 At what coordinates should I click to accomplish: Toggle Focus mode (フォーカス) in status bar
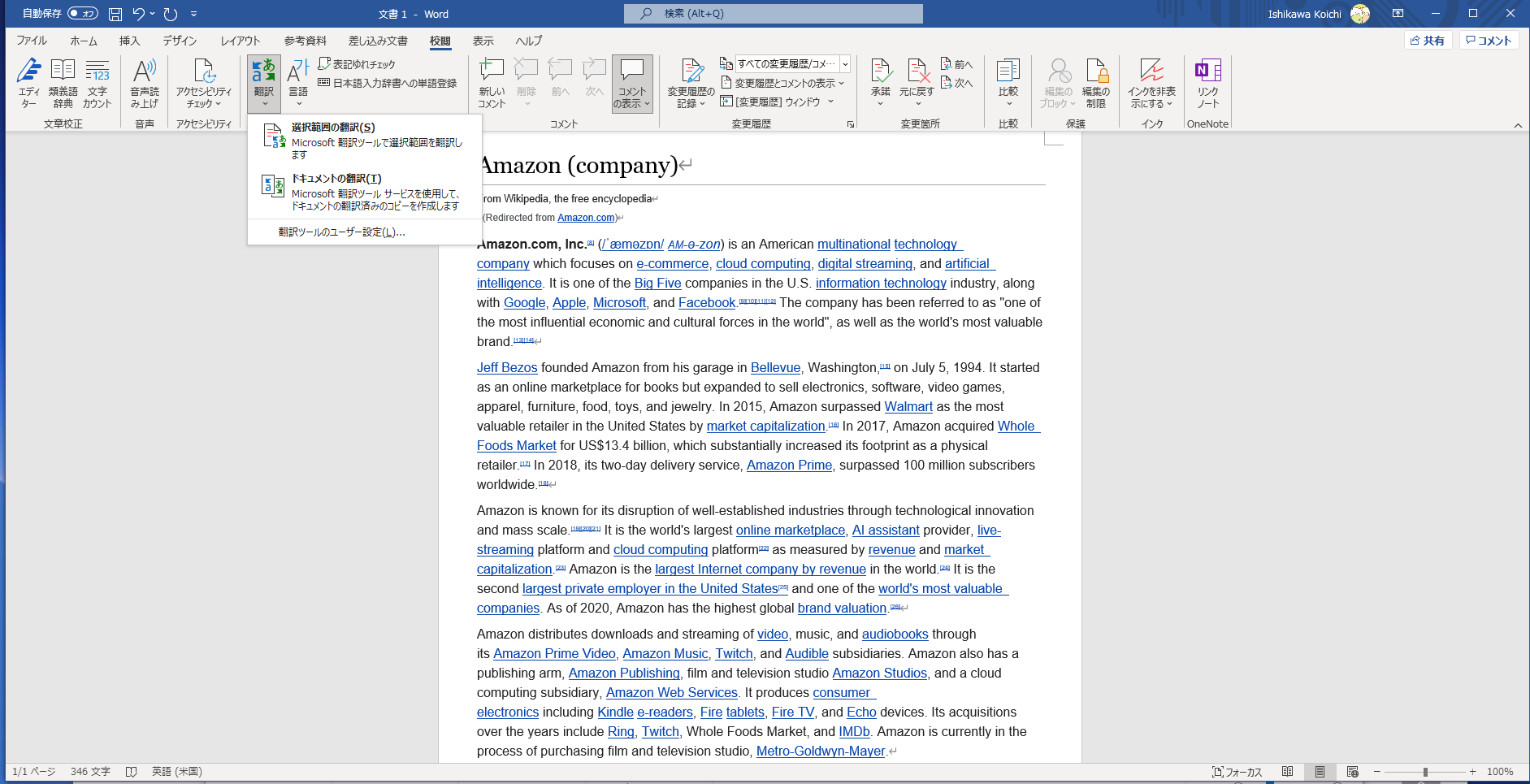coord(1237,772)
